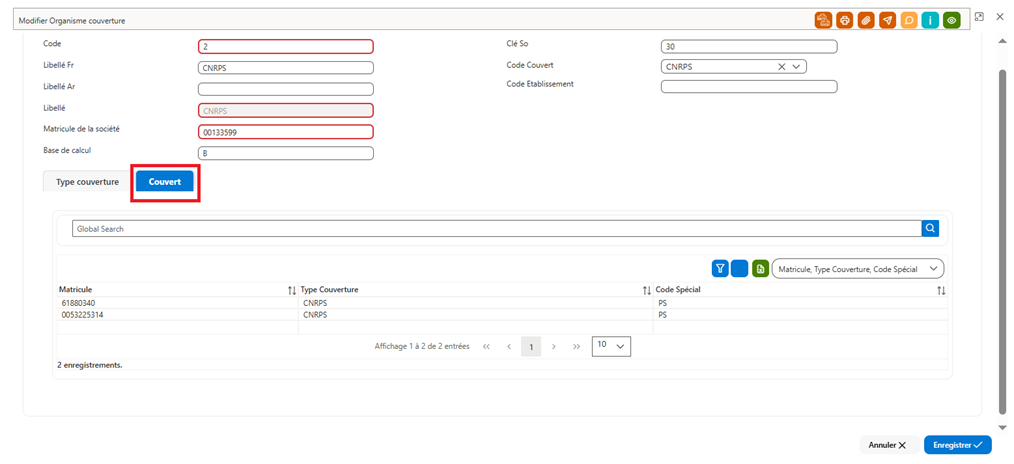Click the paper plane send icon

[887, 21]
